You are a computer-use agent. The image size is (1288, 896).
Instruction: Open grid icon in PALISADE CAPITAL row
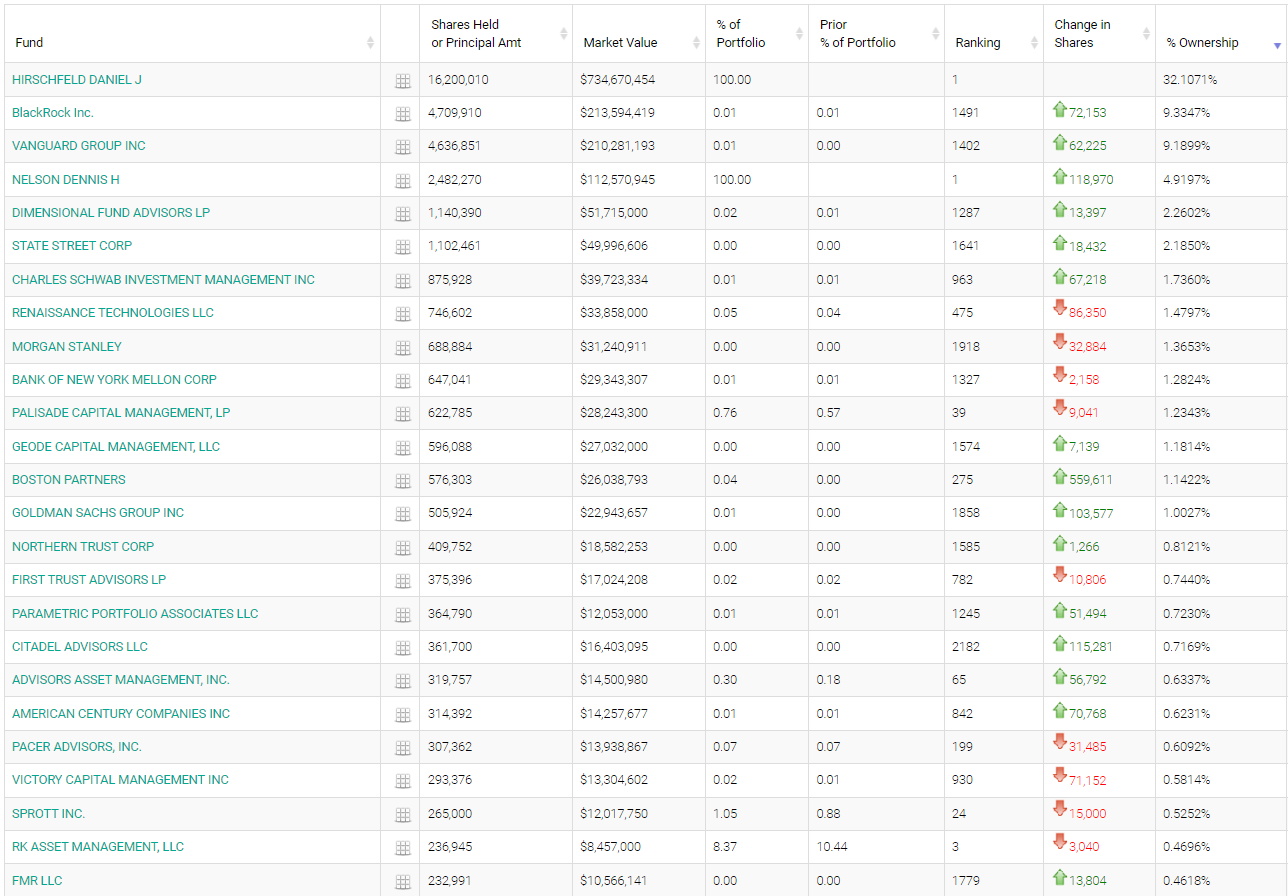pos(403,414)
